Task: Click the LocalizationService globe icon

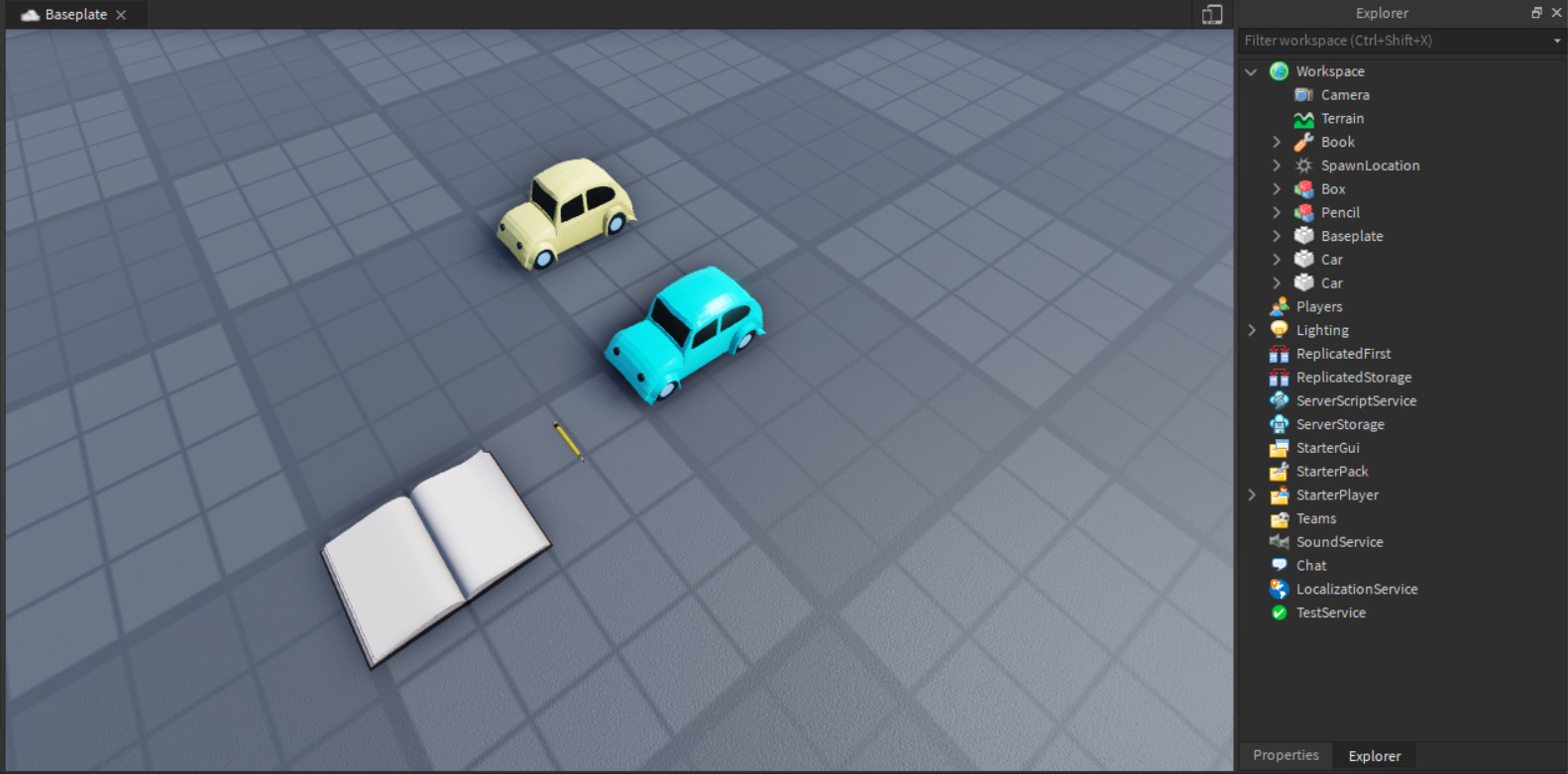Action: [1279, 590]
